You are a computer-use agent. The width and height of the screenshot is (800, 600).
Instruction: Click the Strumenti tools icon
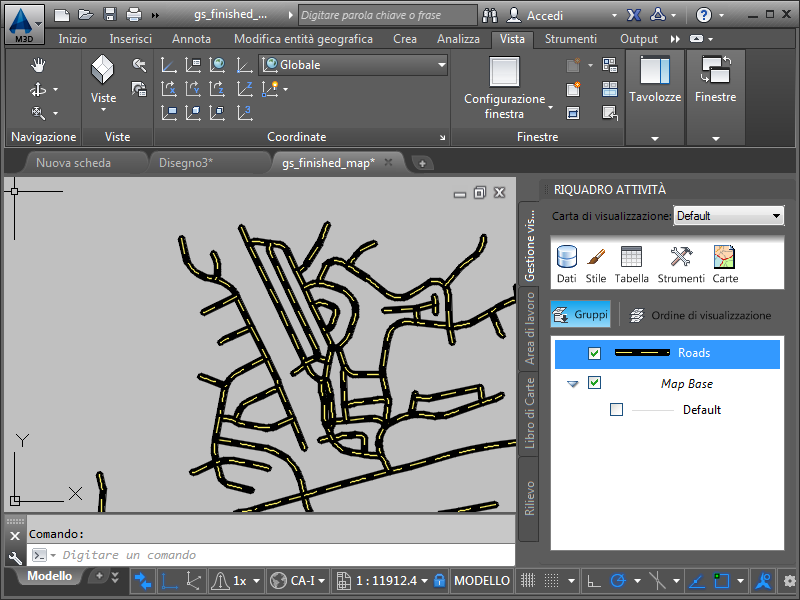coord(681,264)
